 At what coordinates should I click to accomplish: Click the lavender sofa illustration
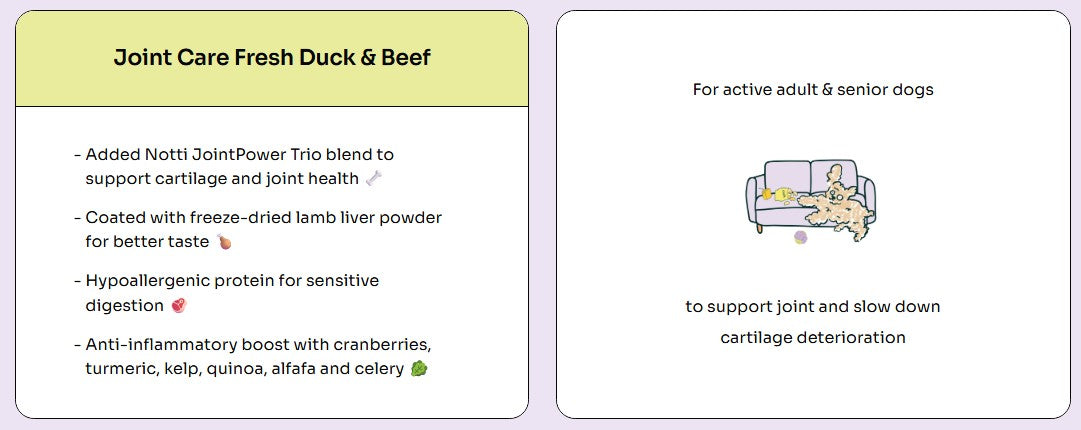coord(811,196)
